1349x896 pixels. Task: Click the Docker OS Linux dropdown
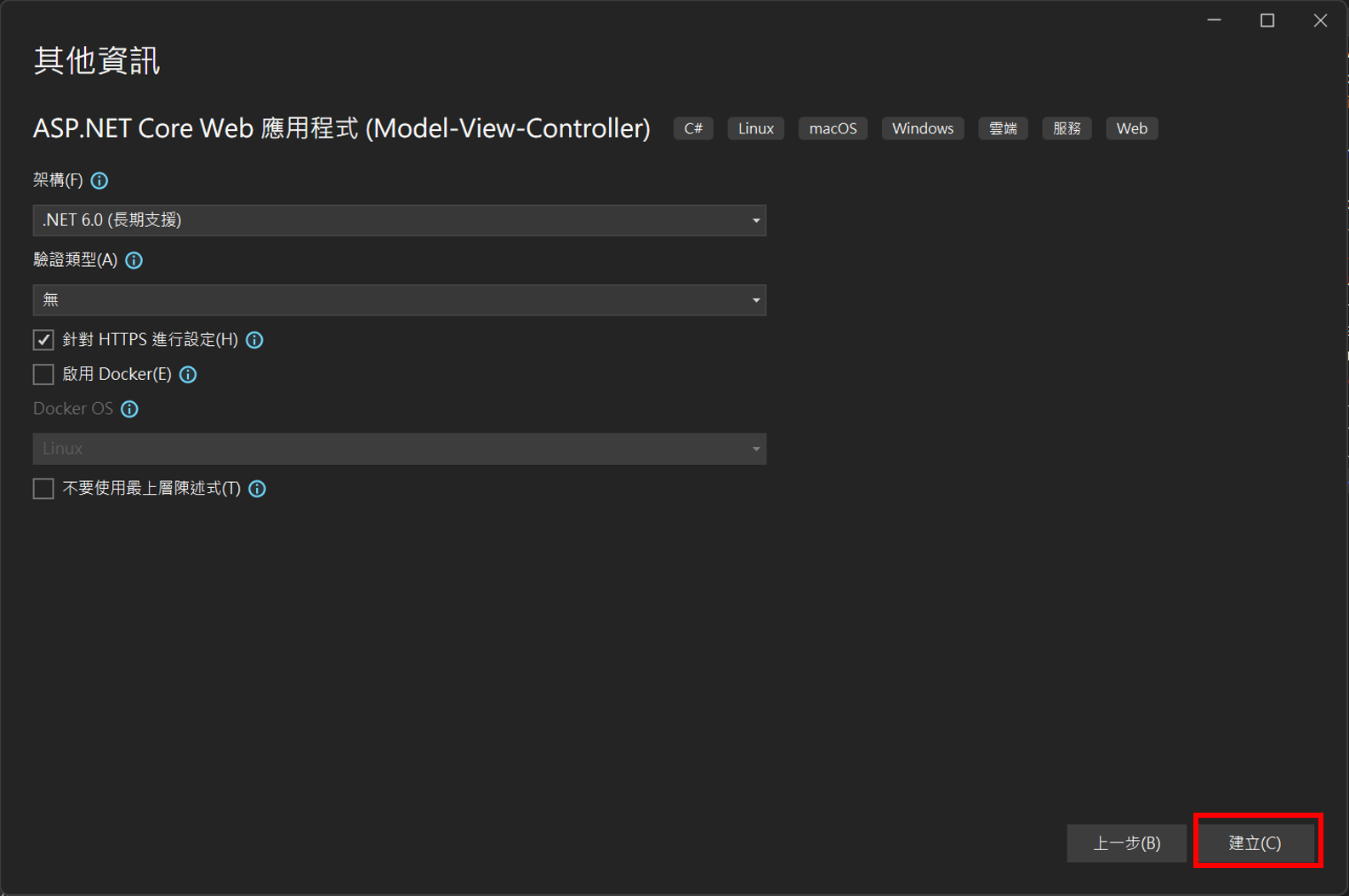pos(399,449)
